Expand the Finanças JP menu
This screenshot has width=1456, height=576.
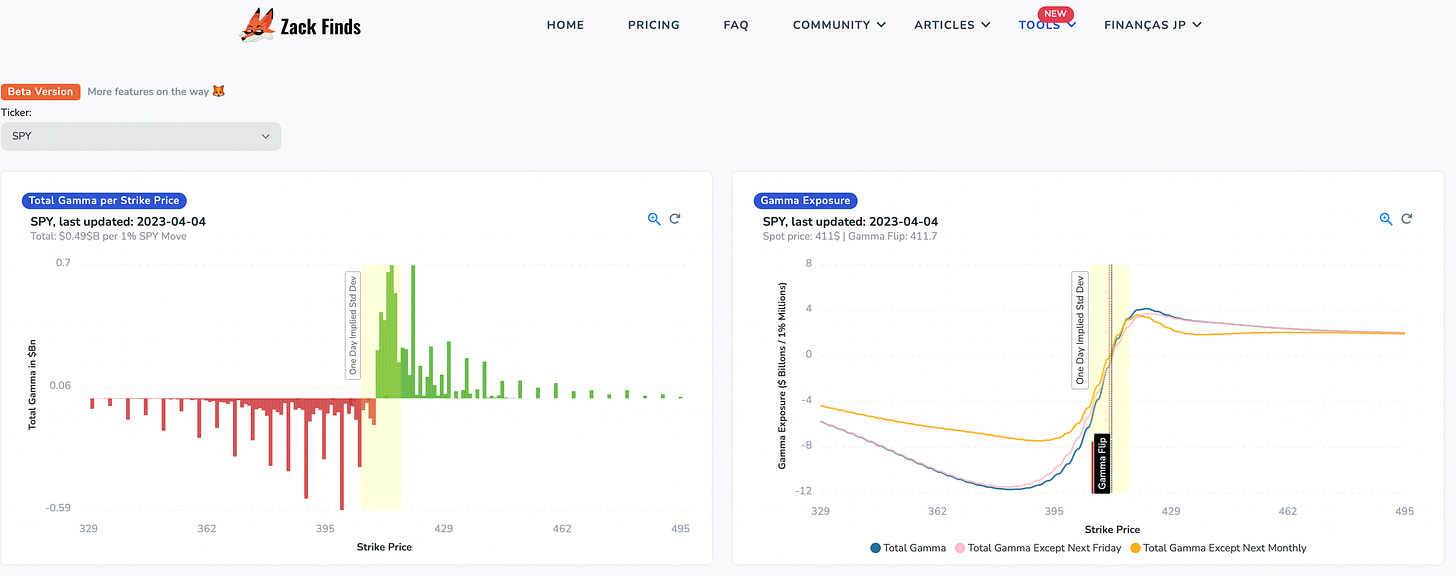tap(1152, 25)
